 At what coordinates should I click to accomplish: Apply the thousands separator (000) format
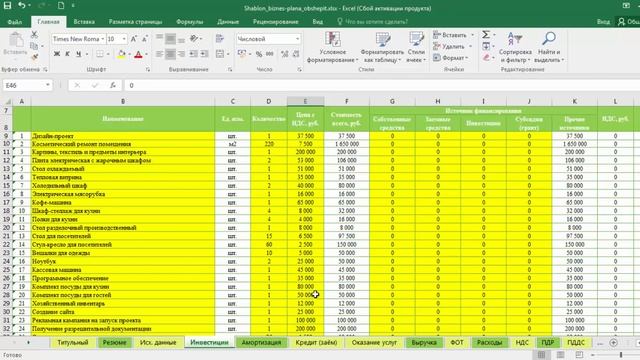[x=270, y=54]
